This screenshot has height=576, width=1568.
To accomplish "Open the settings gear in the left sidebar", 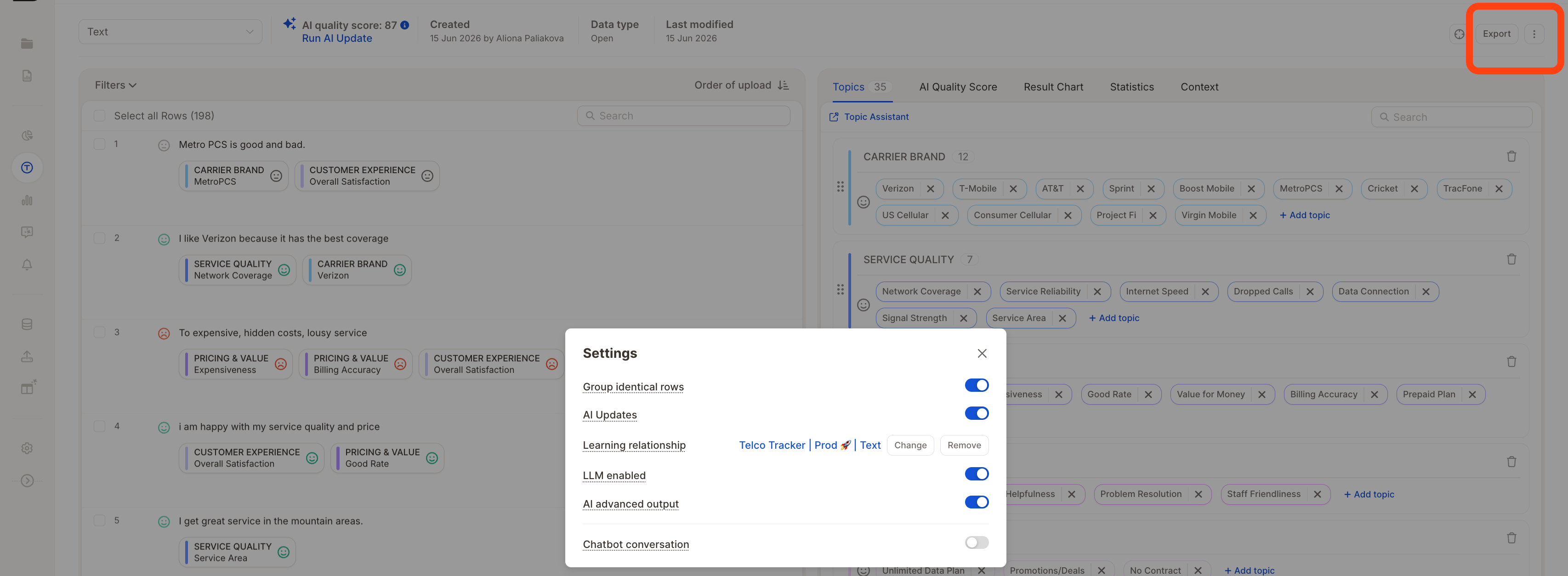I will tap(27, 448).
